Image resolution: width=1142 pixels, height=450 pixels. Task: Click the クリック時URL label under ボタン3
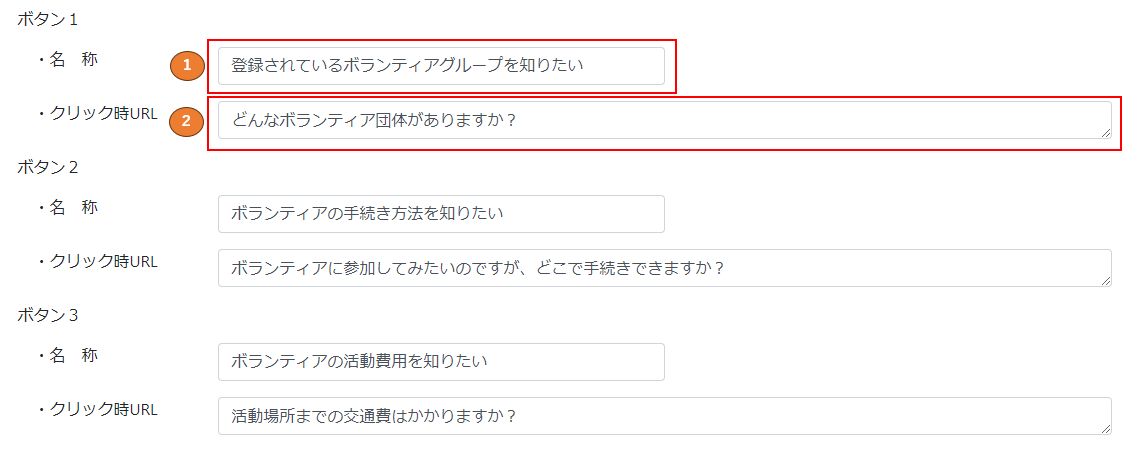(x=98, y=409)
